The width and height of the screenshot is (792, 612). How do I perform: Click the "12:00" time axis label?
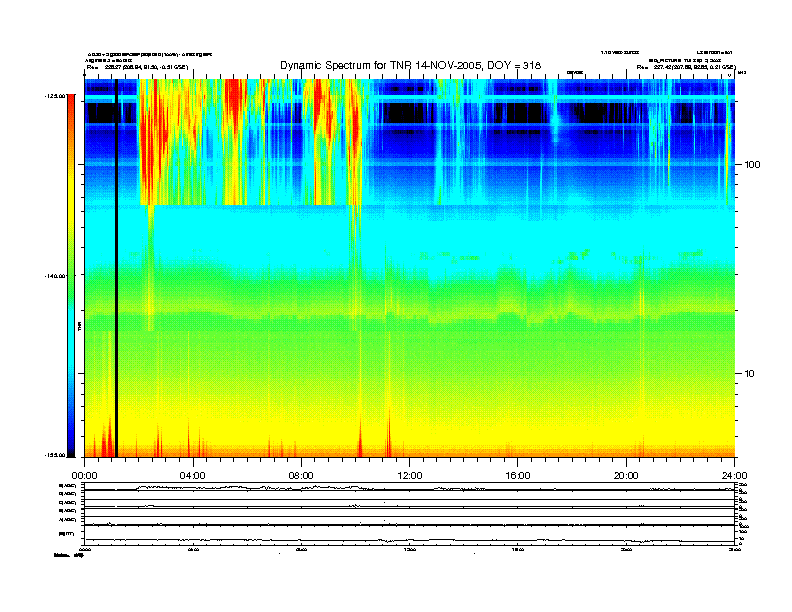(x=410, y=476)
